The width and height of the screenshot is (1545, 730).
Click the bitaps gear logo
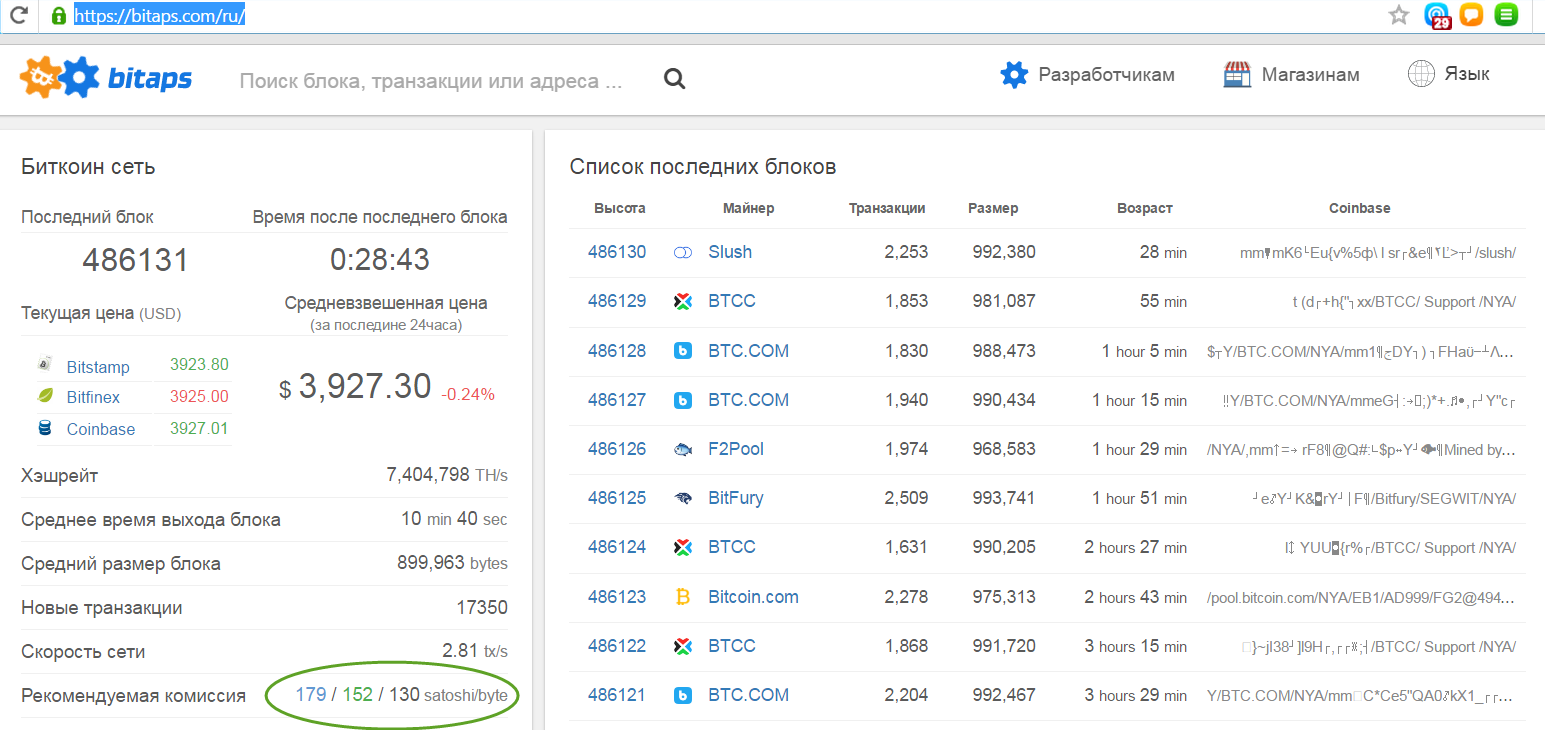coord(60,78)
